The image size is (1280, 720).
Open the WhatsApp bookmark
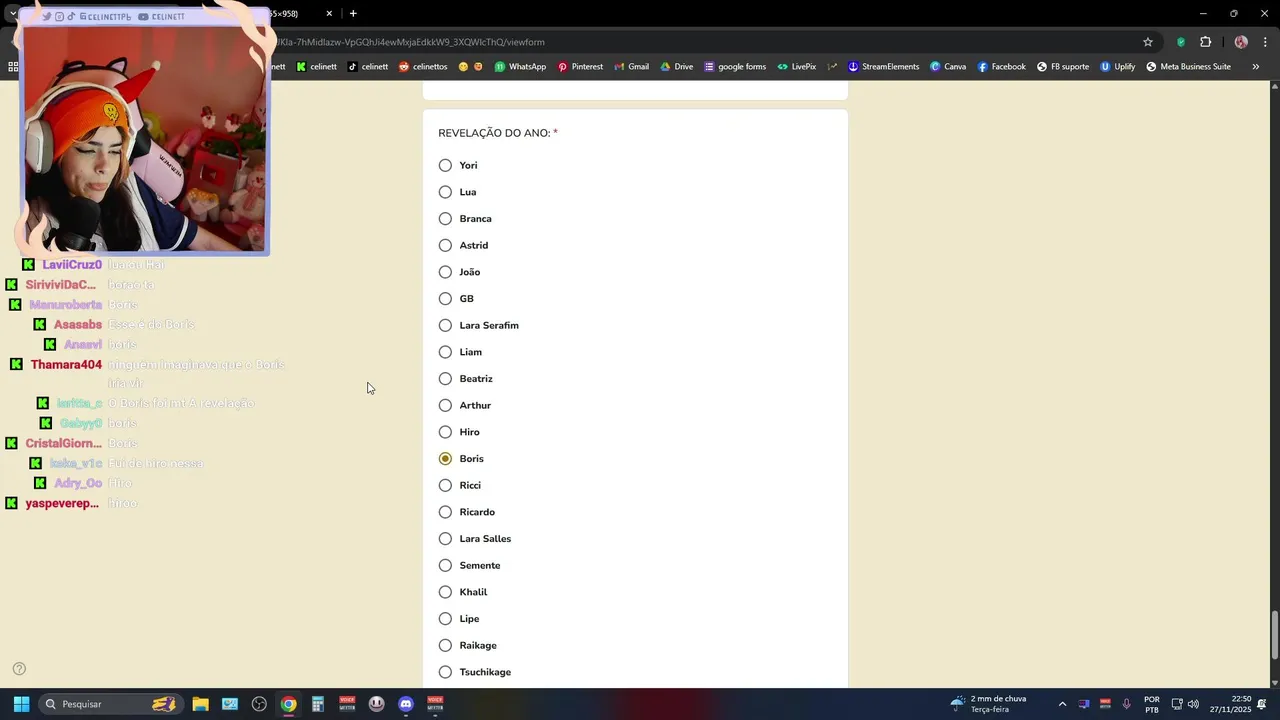coord(520,67)
